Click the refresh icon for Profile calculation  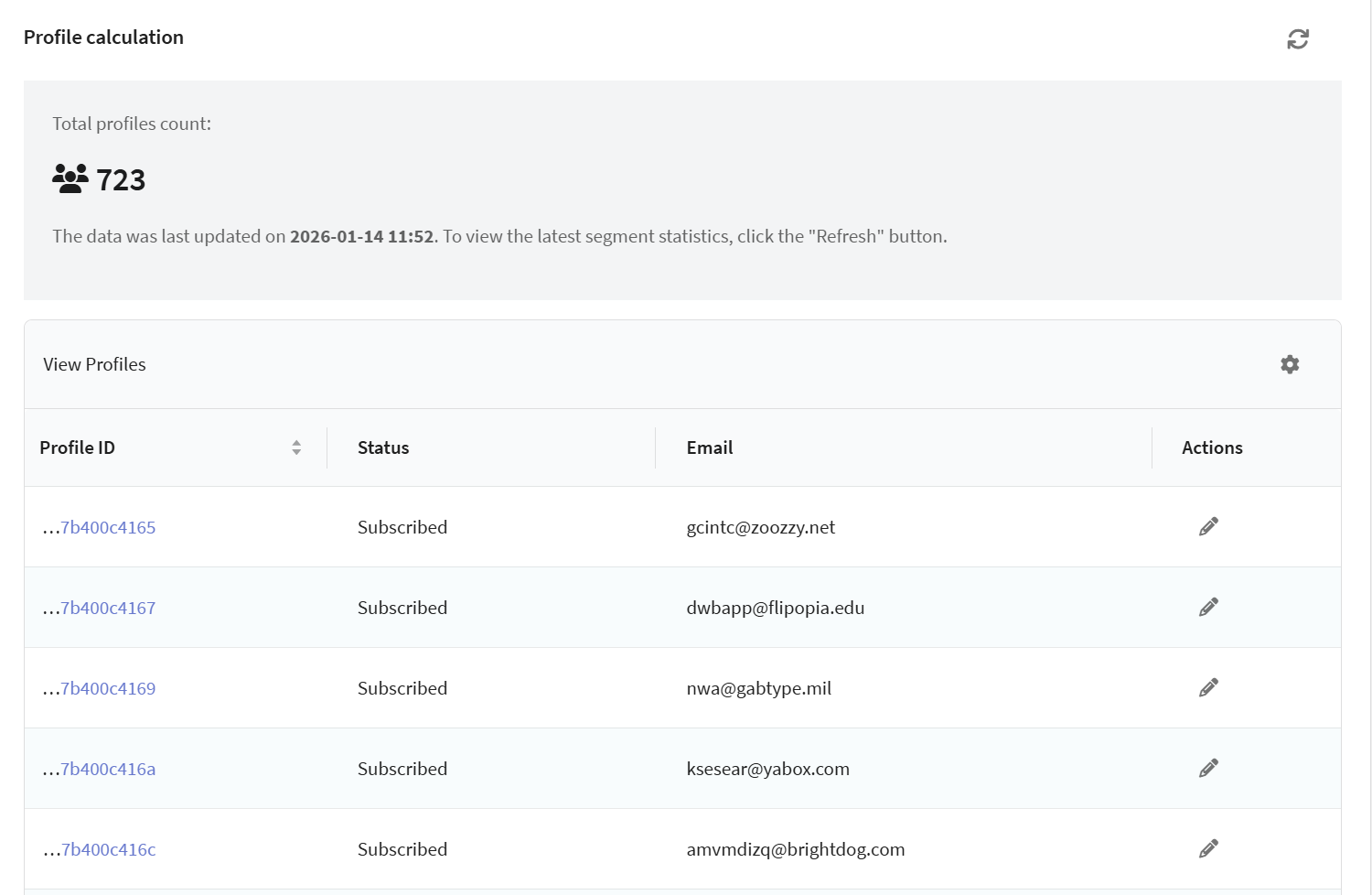pos(1297,39)
